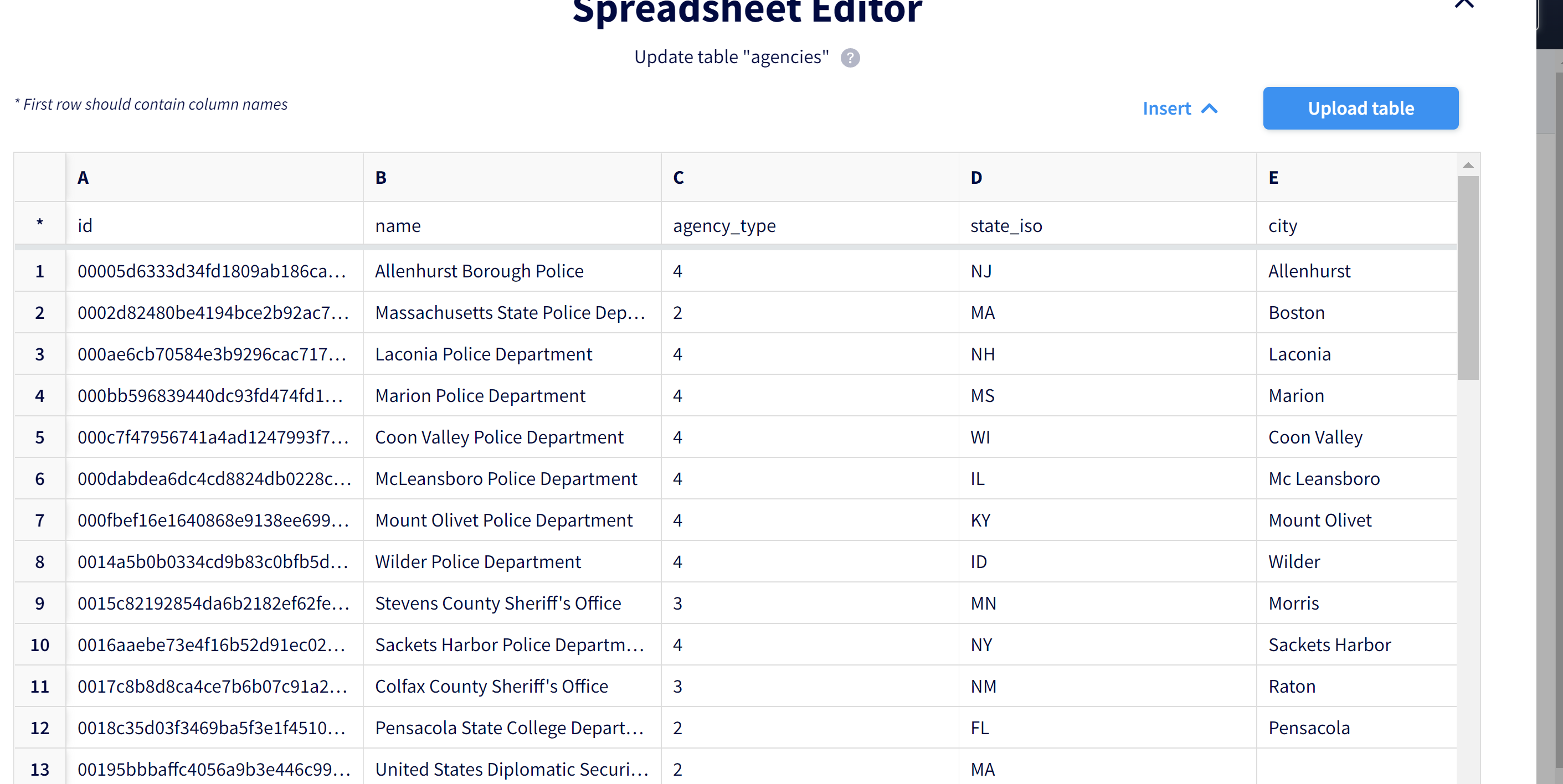
Task: Click the state cell 'ID'
Action: (x=1107, y=561)
